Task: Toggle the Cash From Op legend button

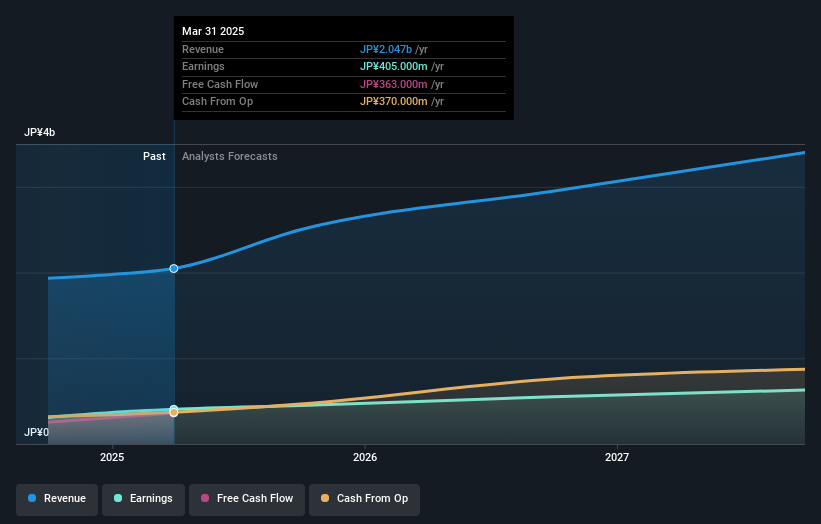Action: click(x=364, y=499)
